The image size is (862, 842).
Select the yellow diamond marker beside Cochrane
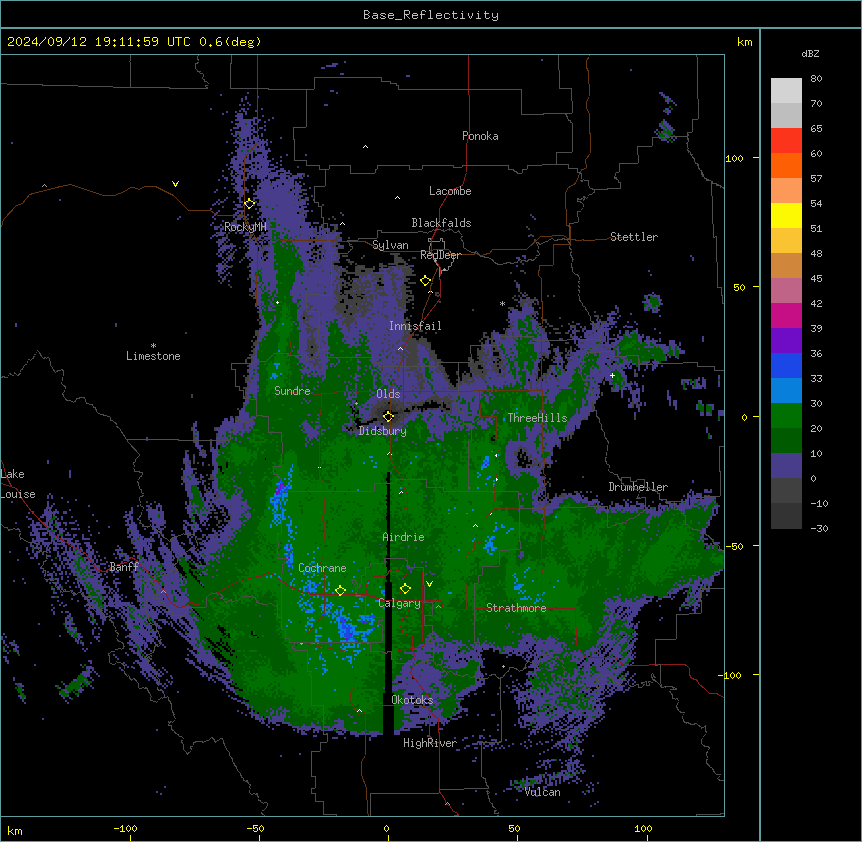pyautogui.click(x=340, y=590)
